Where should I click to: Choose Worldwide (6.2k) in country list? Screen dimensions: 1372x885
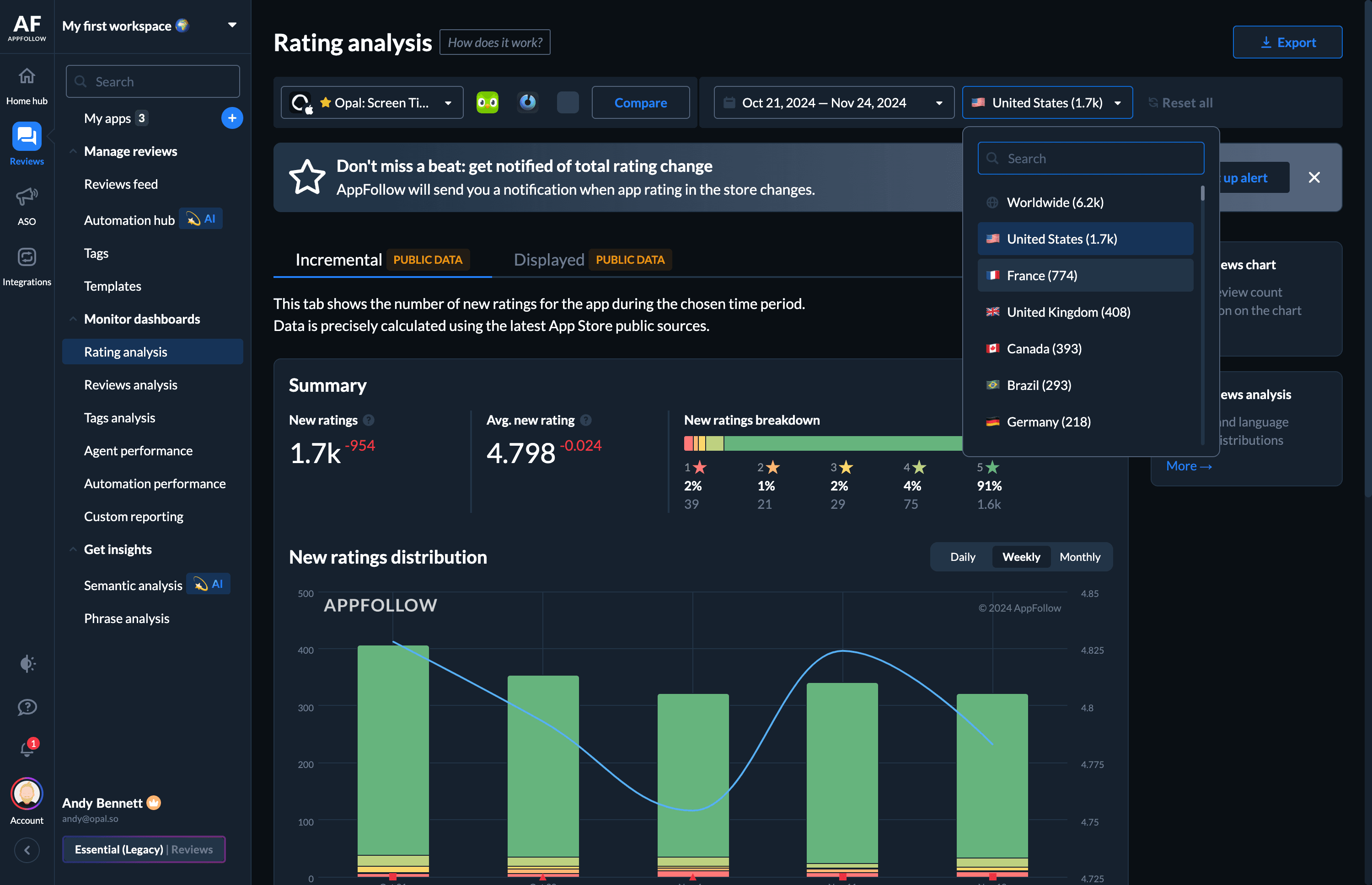[x=1085, y=203]
